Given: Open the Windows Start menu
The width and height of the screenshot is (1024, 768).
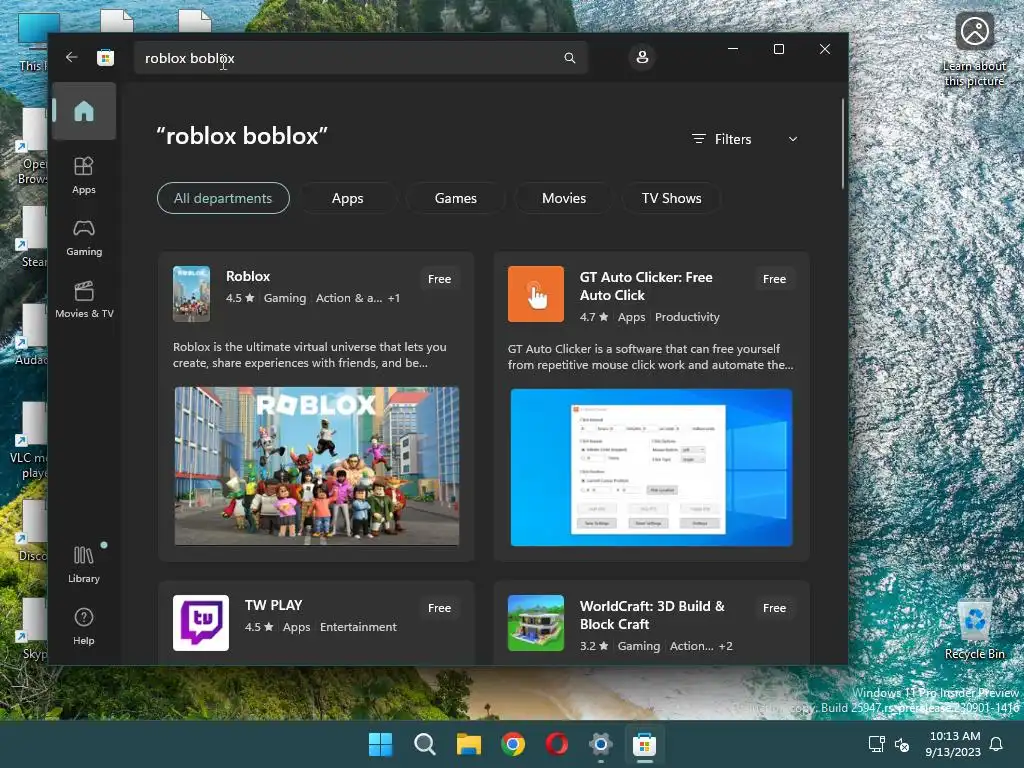Looking at the screenshot, I should 380,744.
